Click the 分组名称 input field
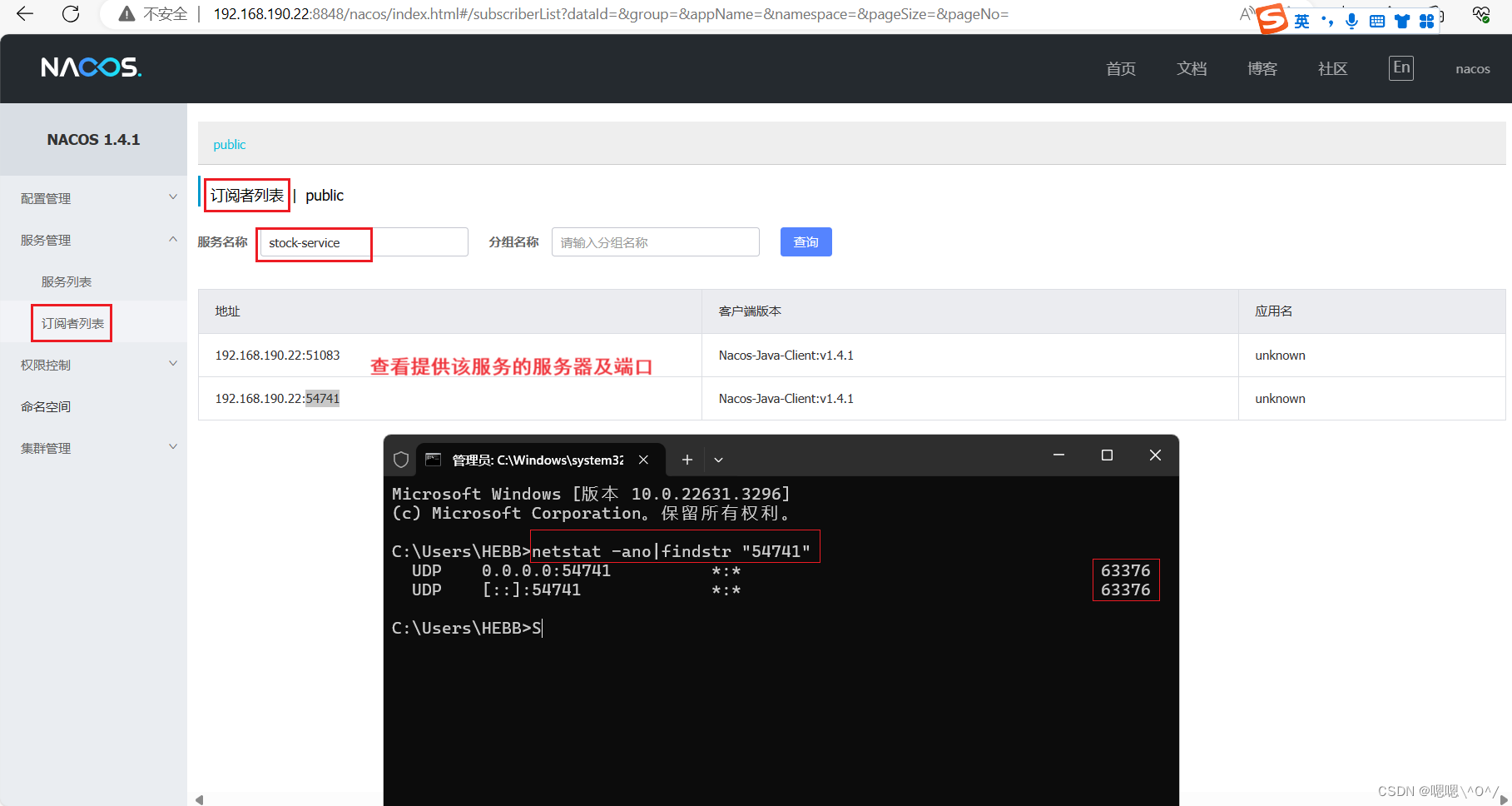The image size is (1512, 806). (x=656, y=242)
